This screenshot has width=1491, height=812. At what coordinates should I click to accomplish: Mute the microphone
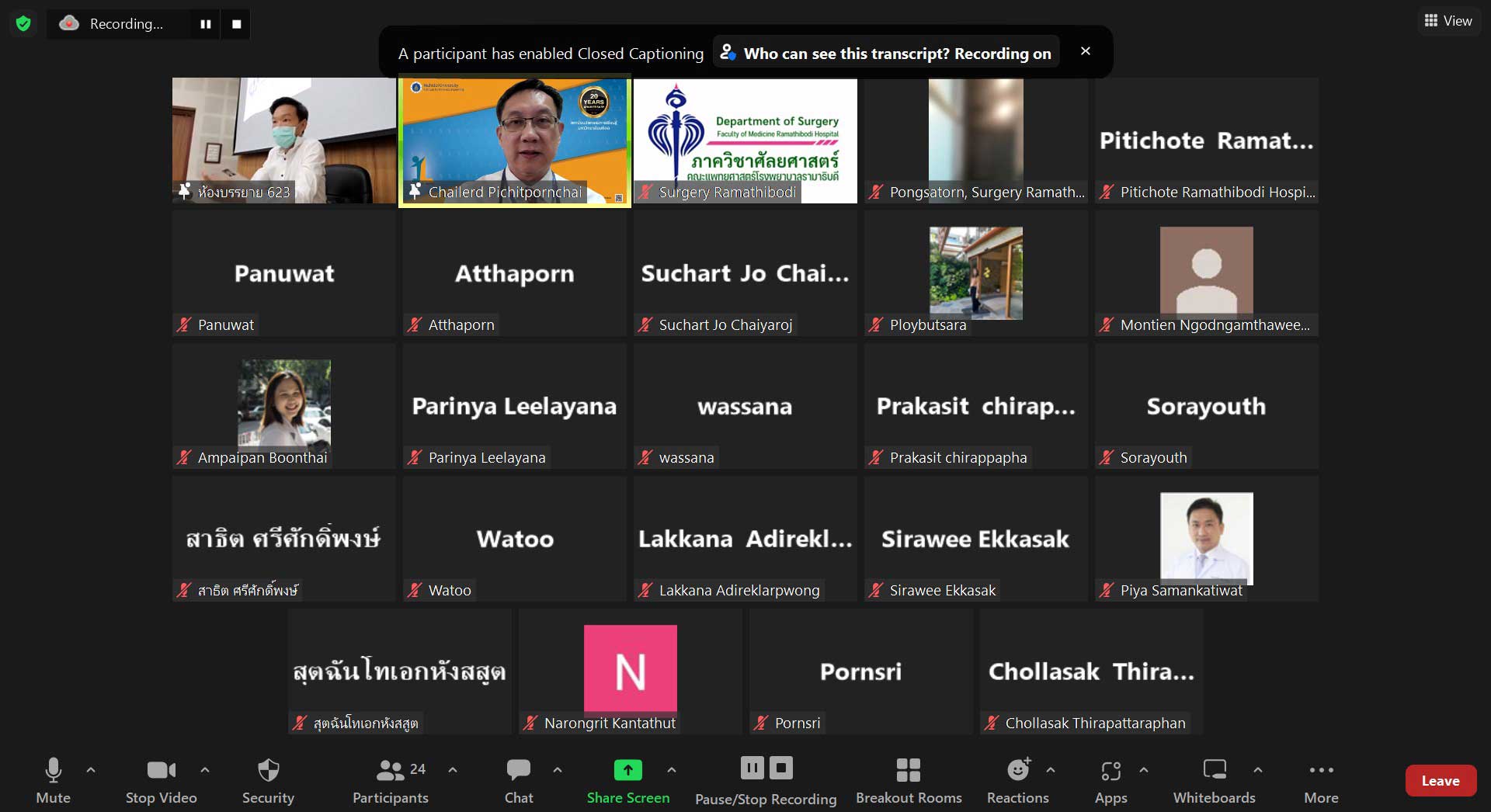[x=53, y=770]
